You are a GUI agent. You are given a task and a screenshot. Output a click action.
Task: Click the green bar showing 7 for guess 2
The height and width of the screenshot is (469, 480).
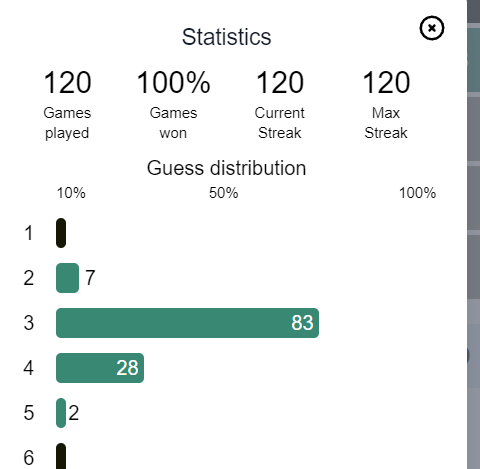click(67, 278)
